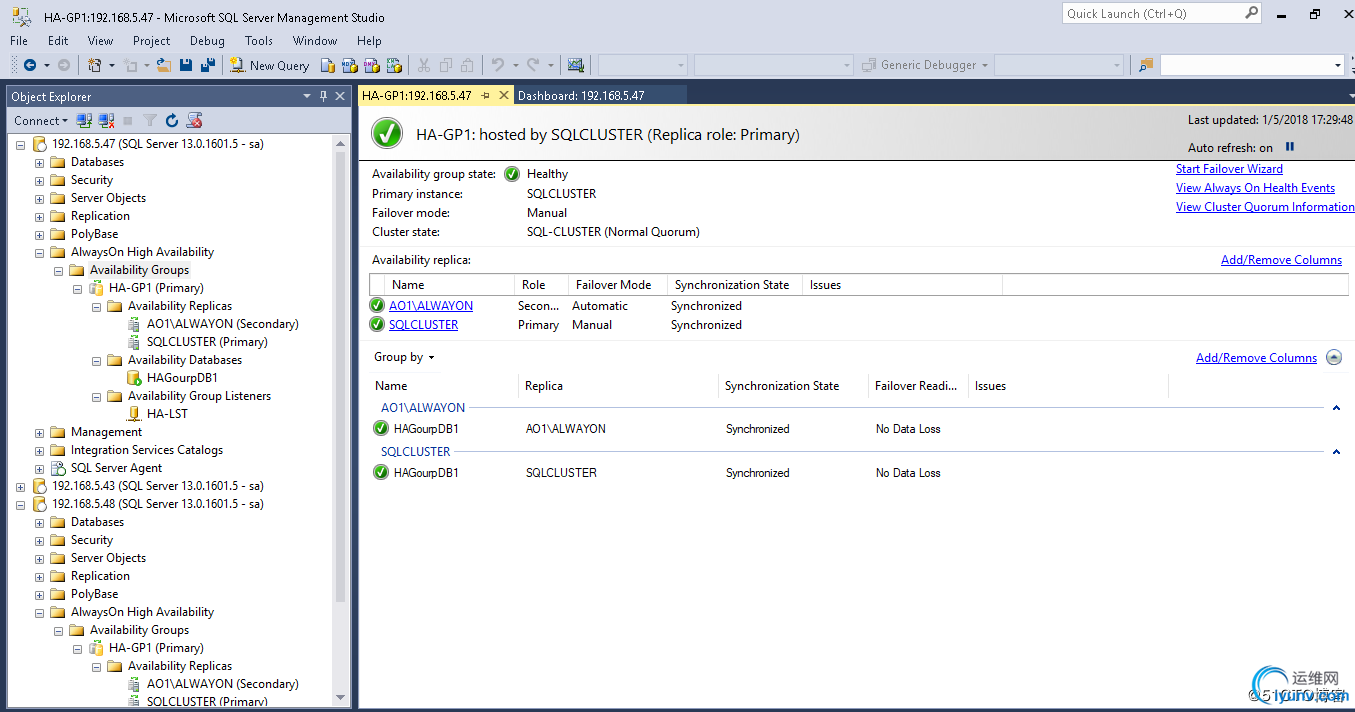The width and height of the screenshot is (1355, 712).
Task: Refresh the Object Explorer tree
Action: pos(172,120)
